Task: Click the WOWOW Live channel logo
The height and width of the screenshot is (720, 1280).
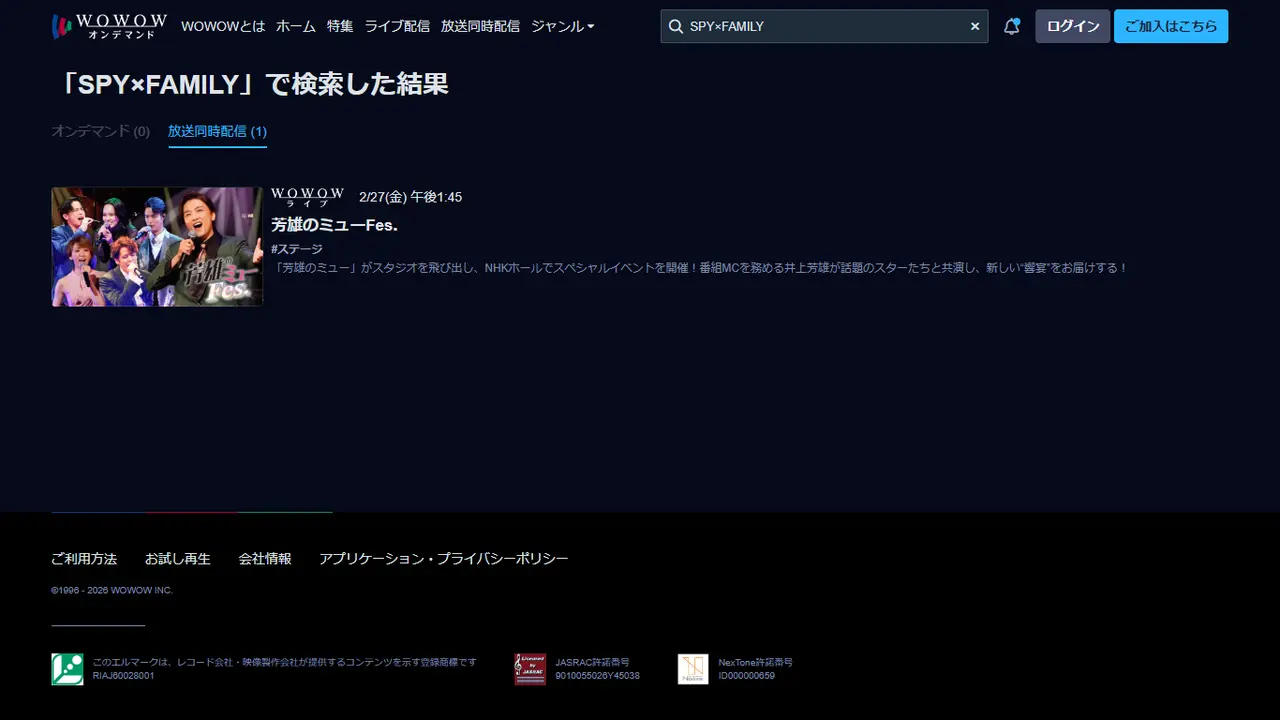Action: [x=307, y=197]
